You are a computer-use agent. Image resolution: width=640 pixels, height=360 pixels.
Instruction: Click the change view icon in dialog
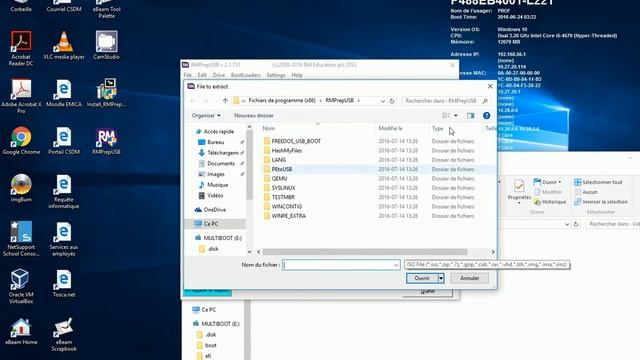coord(446,116)
